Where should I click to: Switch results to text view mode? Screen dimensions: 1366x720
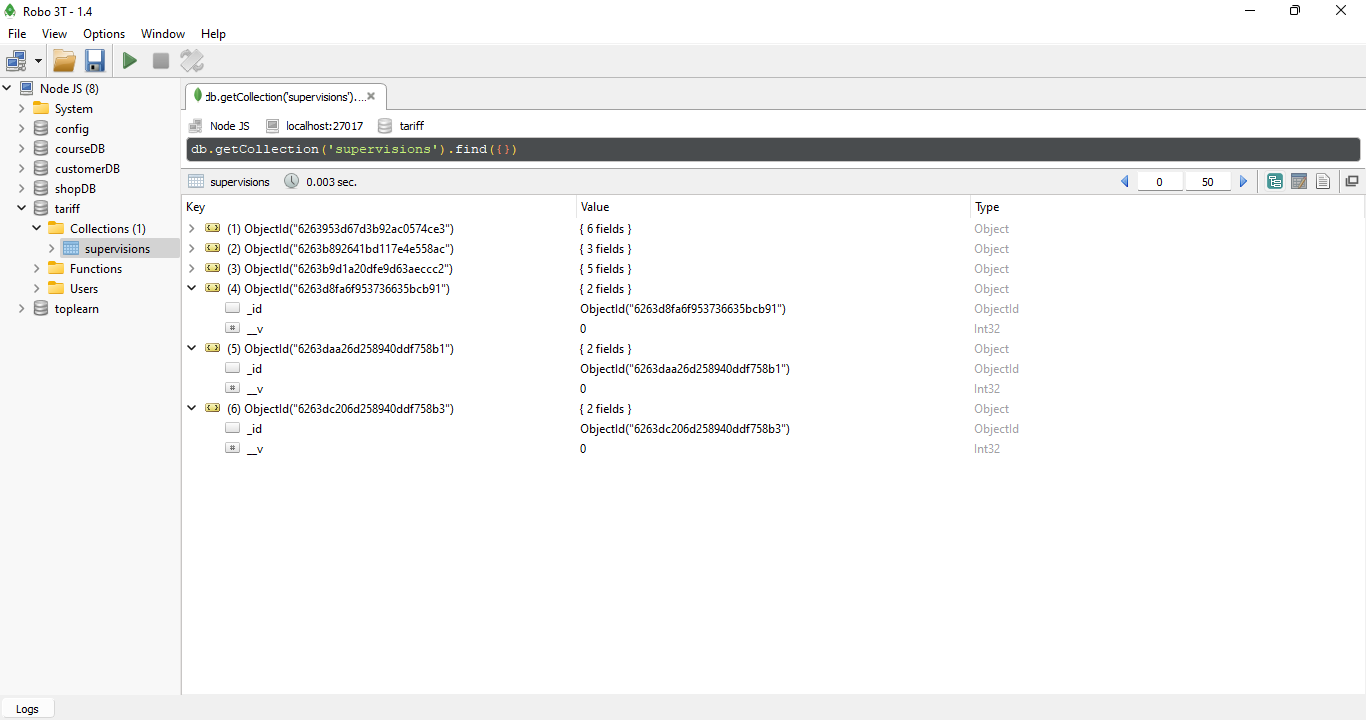[1323, 182]
